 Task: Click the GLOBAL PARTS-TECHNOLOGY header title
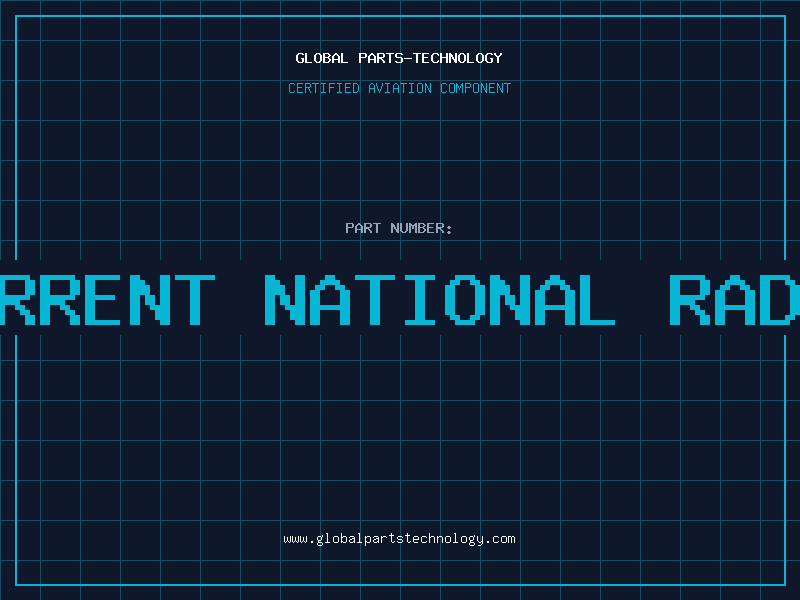point(399,58)
